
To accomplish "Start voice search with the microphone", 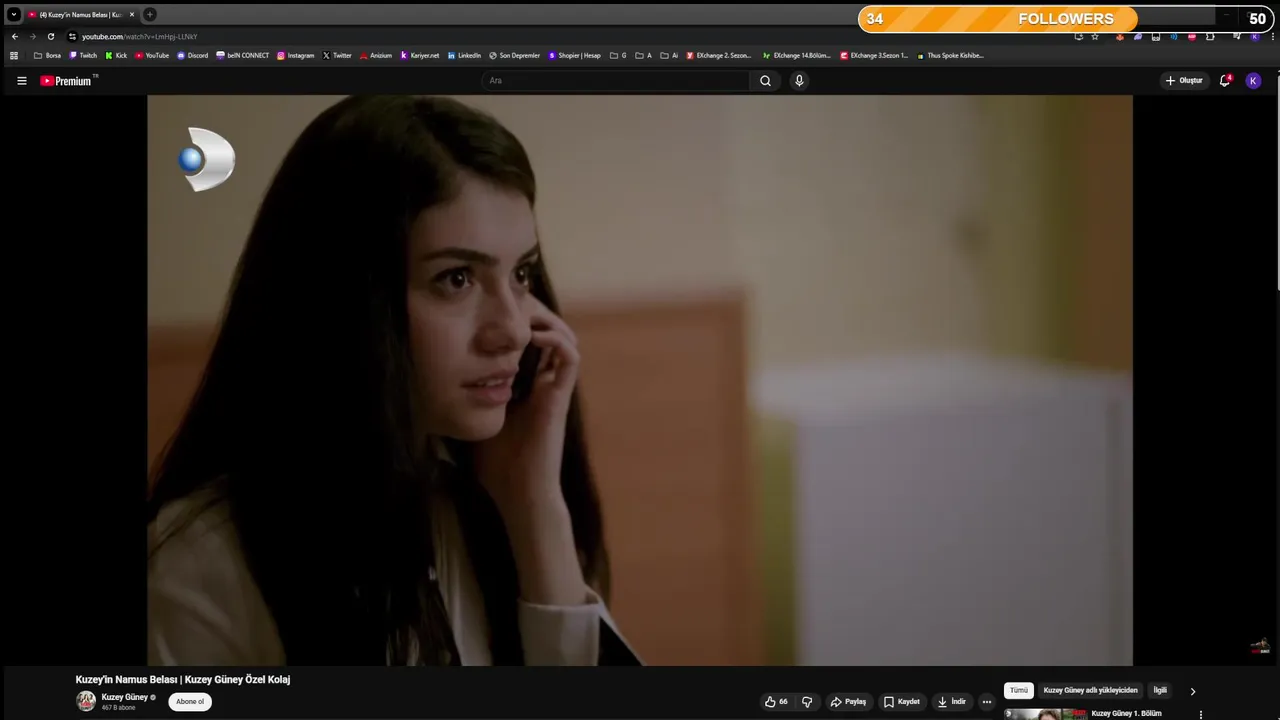I will coord(799,81).
